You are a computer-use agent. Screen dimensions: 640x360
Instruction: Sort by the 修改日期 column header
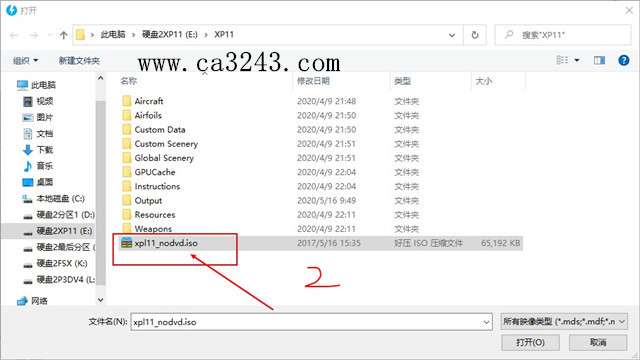(313, 81)
